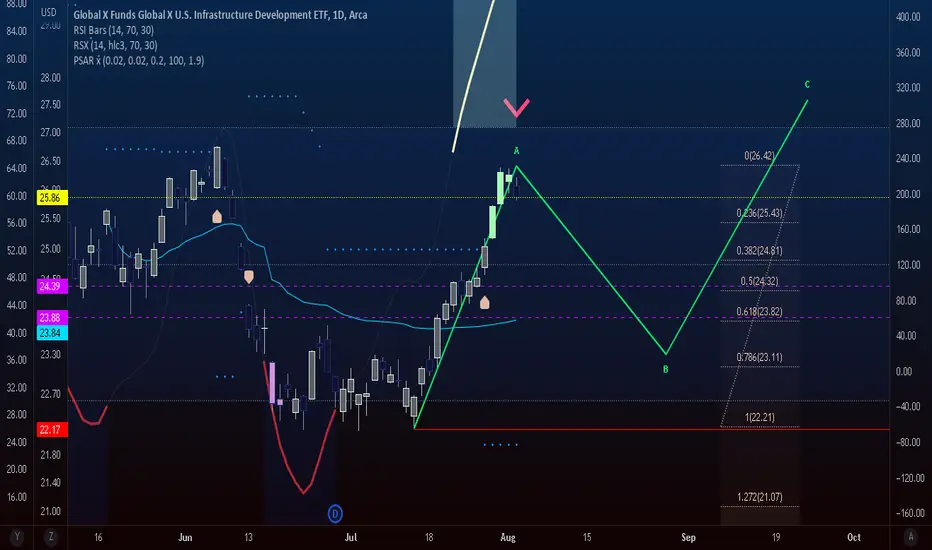Select the point C wave label
The image size is (932, 550).
click(x=807, y=84)
